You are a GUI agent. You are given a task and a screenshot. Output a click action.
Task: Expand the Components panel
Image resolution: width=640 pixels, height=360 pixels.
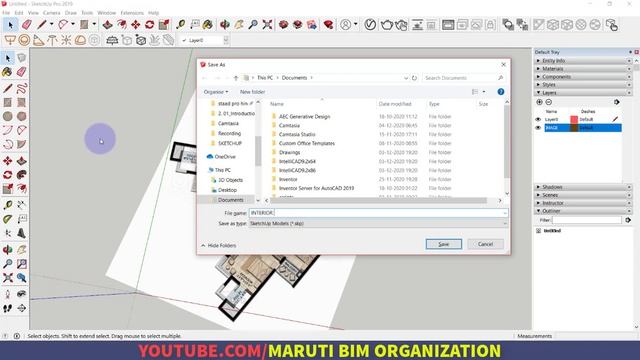click(583, 77)
